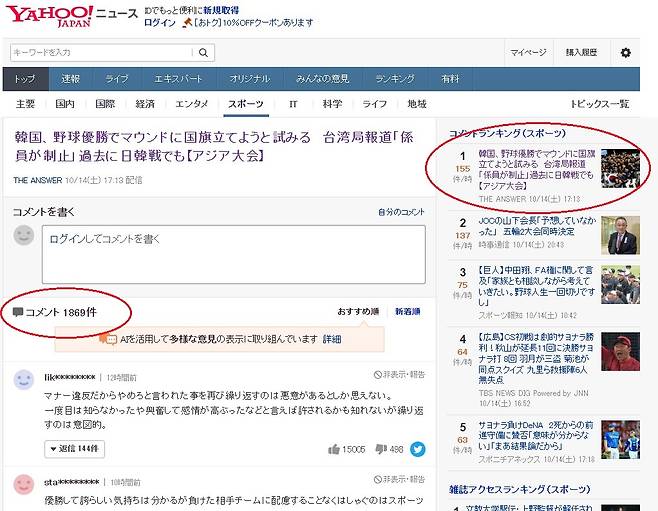Open 自分のコメント link
This screenshot has height=511, width=658.
coord(401,212)
